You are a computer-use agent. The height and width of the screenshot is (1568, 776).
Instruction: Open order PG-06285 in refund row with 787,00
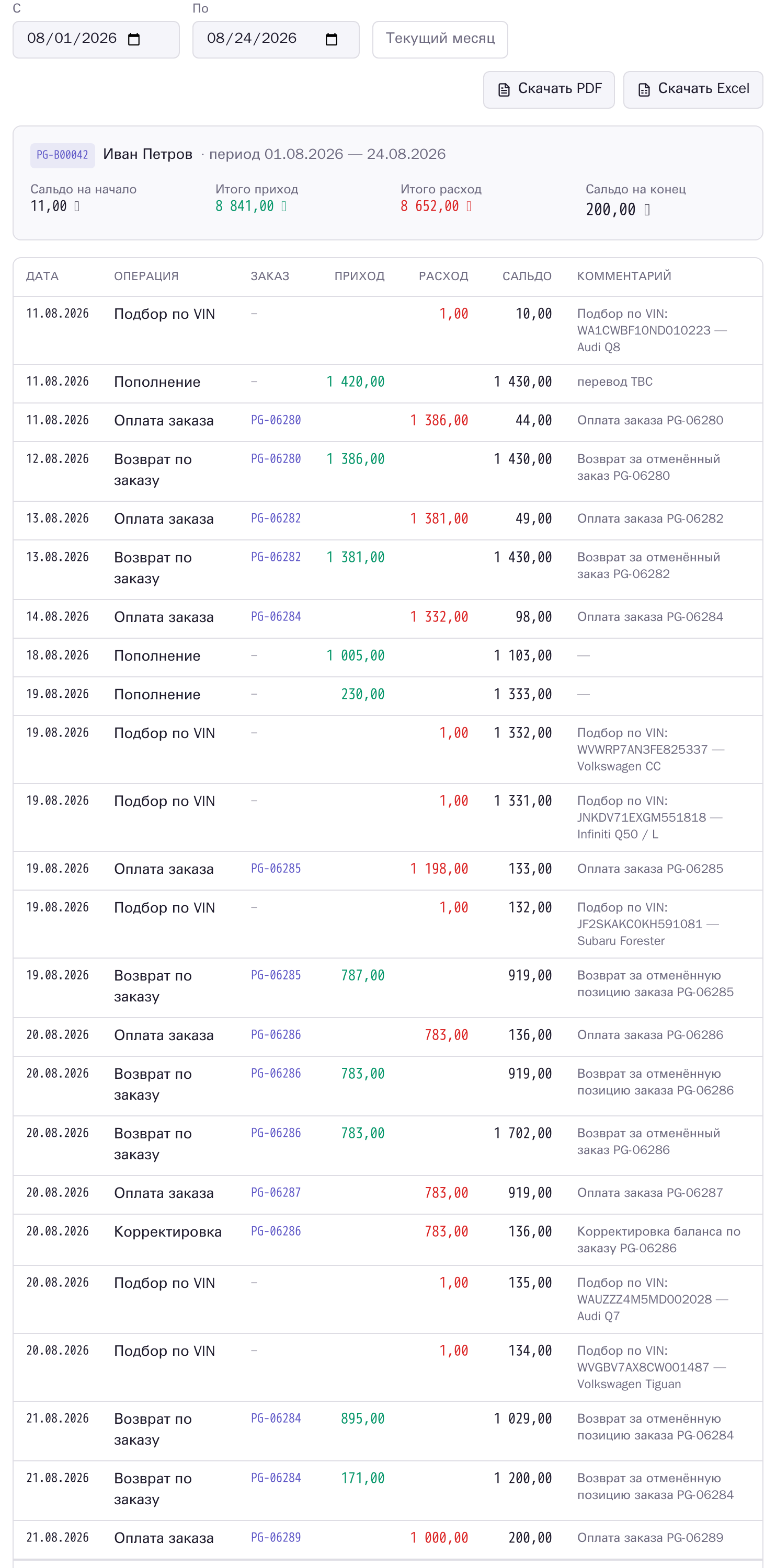[276, 975]
